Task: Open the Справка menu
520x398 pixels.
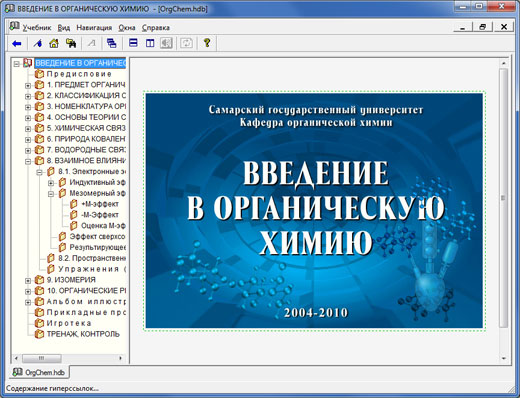Action: 156,28
